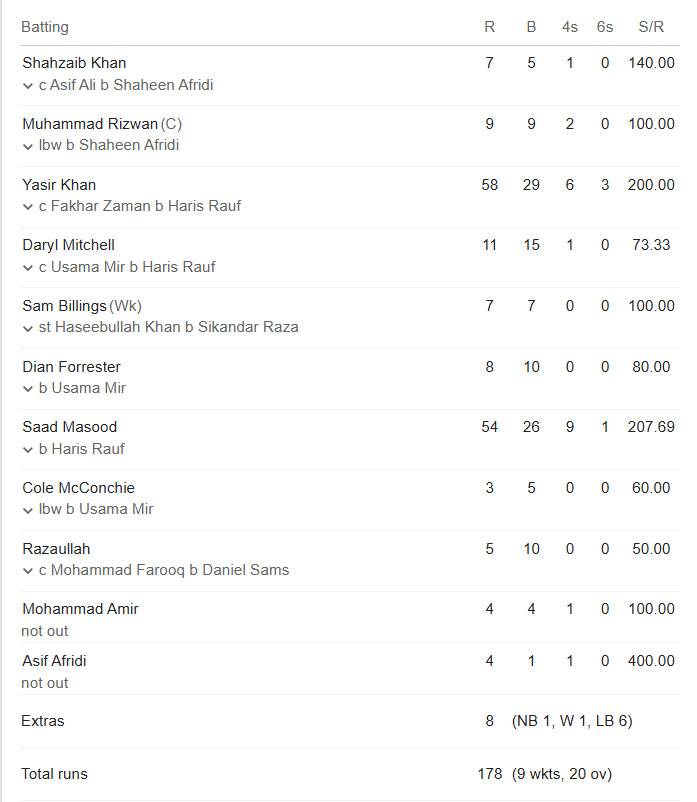Select Mohammad Amir player name

pyautogui.click(x=80, y=609)
